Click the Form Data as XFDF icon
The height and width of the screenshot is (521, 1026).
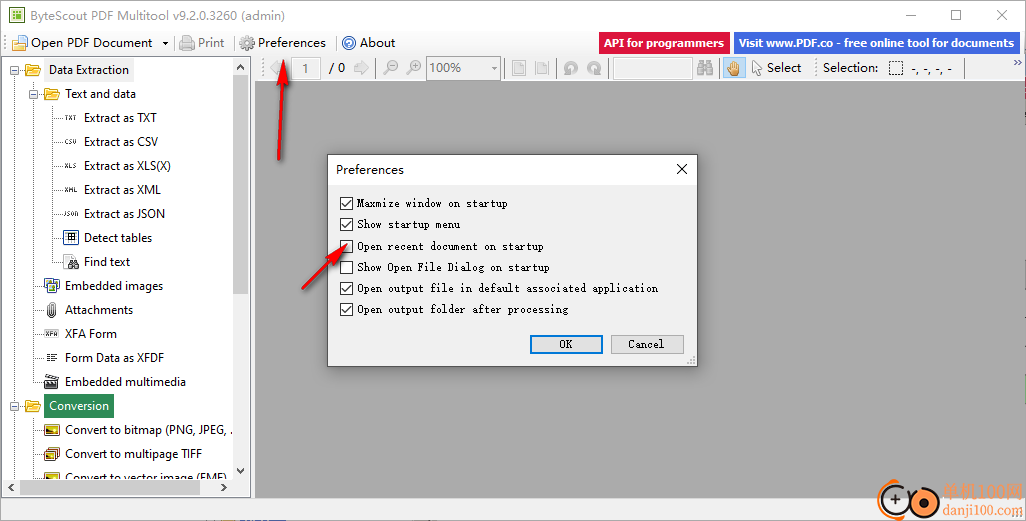[52, 358]
